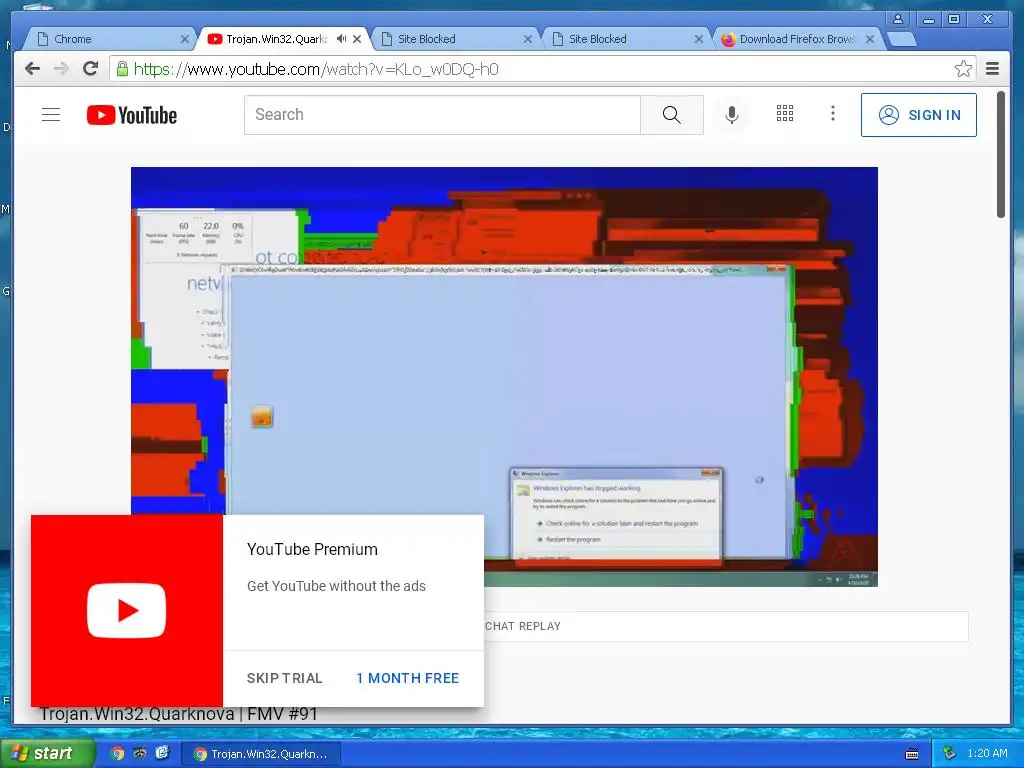Screen dimensions: 1024x768
Task: Select the Trojan.Win32.Quarknova tab
Action: tap(281, 39)
